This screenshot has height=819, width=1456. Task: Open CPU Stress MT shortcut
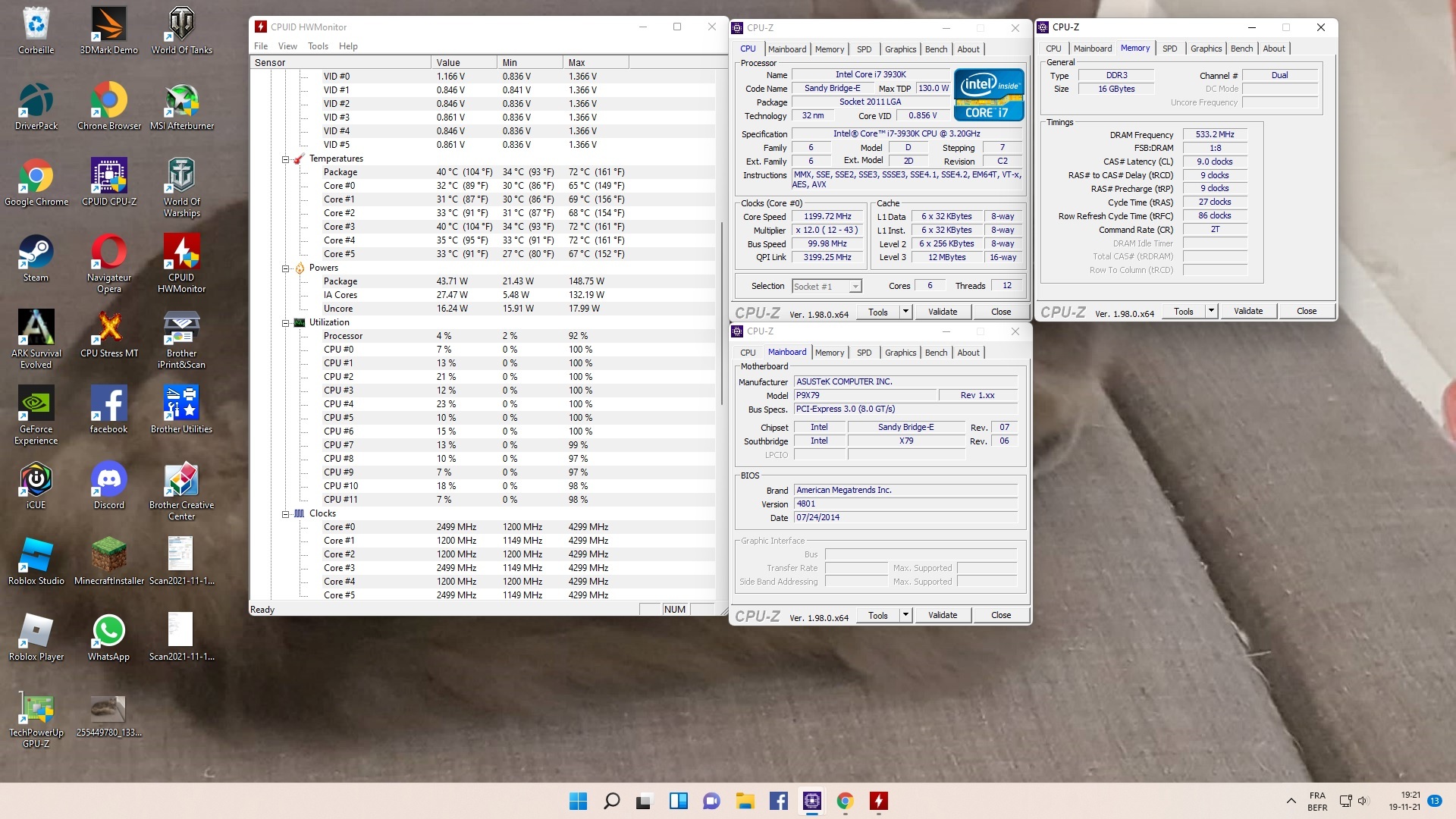[x=109, y=334]
